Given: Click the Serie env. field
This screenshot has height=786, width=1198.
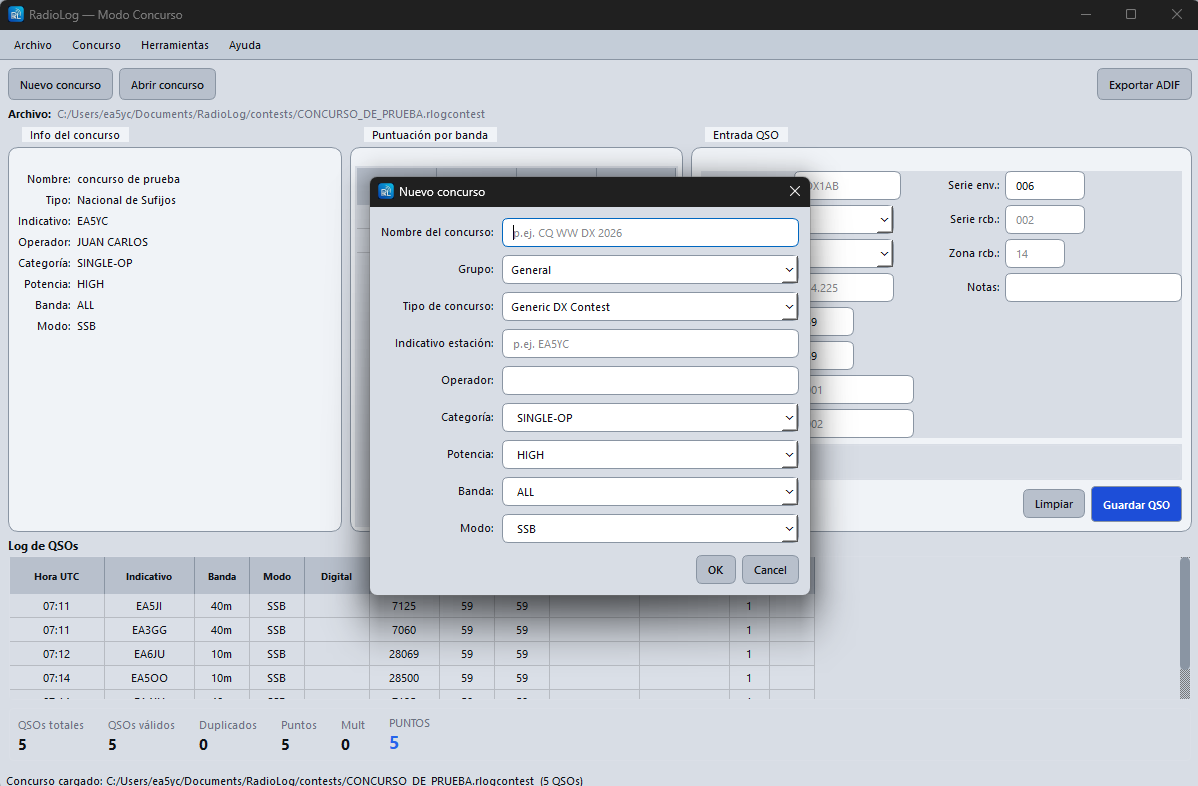Looking at the screenshot, I should (1044, 186).
